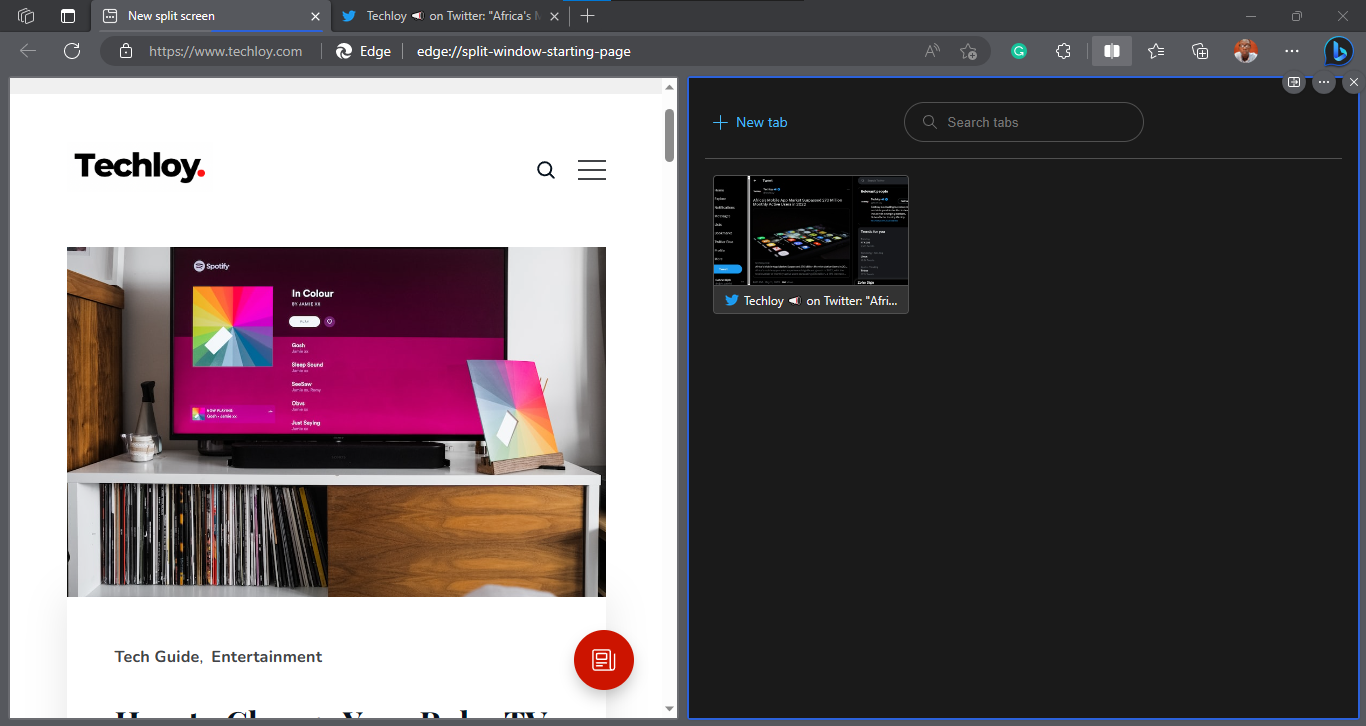Open split pane more options

point(1324,82)
